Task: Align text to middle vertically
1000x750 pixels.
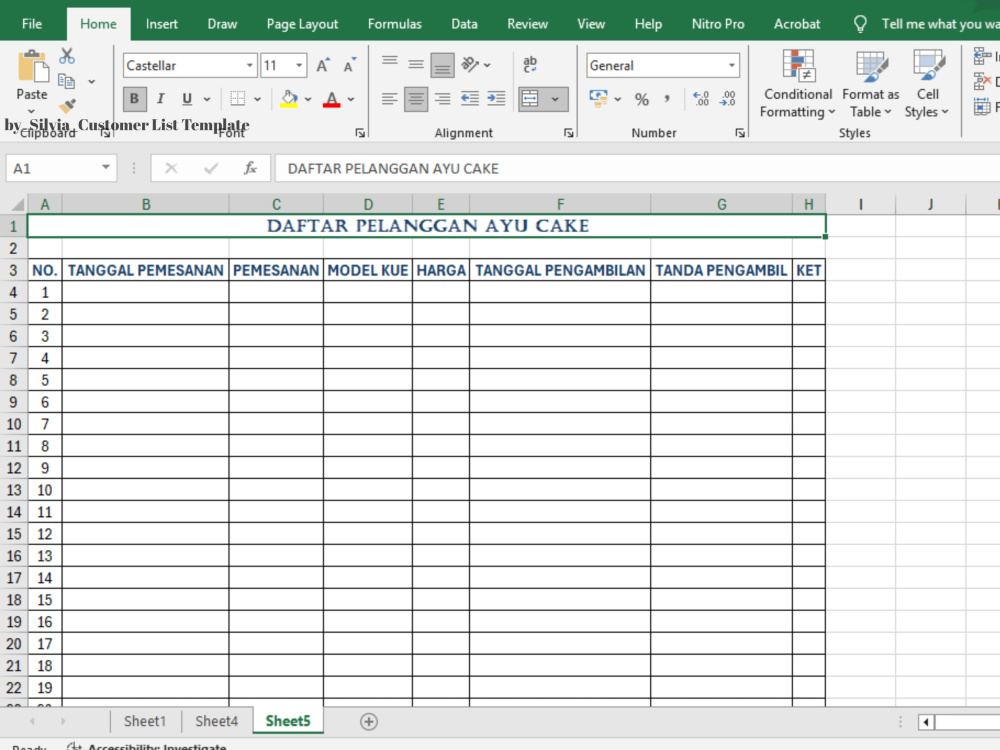Action: tap(416, 64)
